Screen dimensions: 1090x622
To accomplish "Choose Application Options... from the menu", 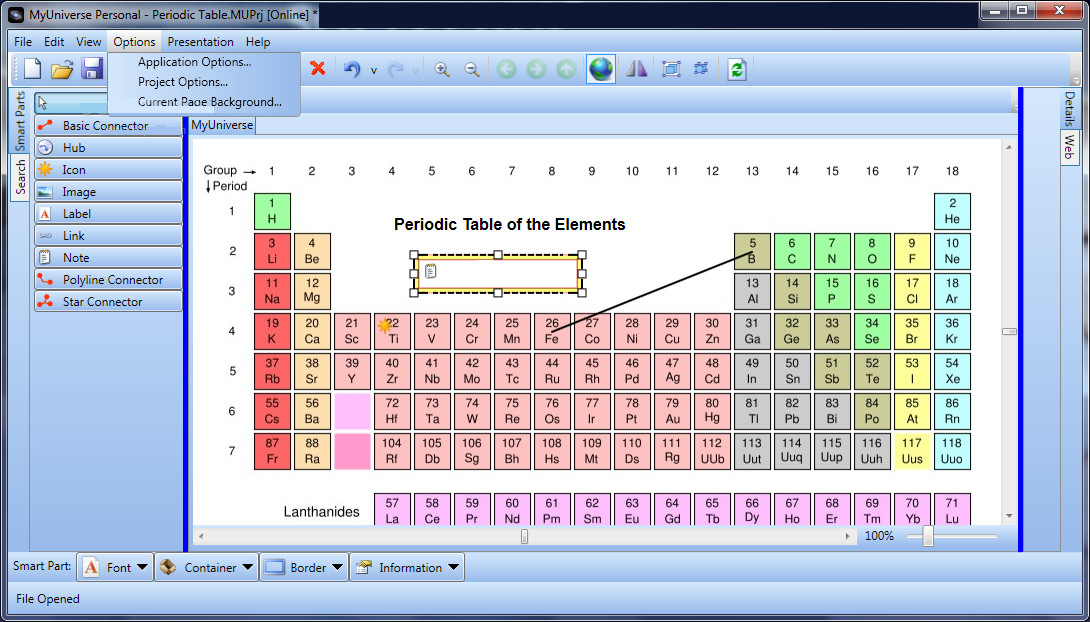I will [x=195, y=62].
